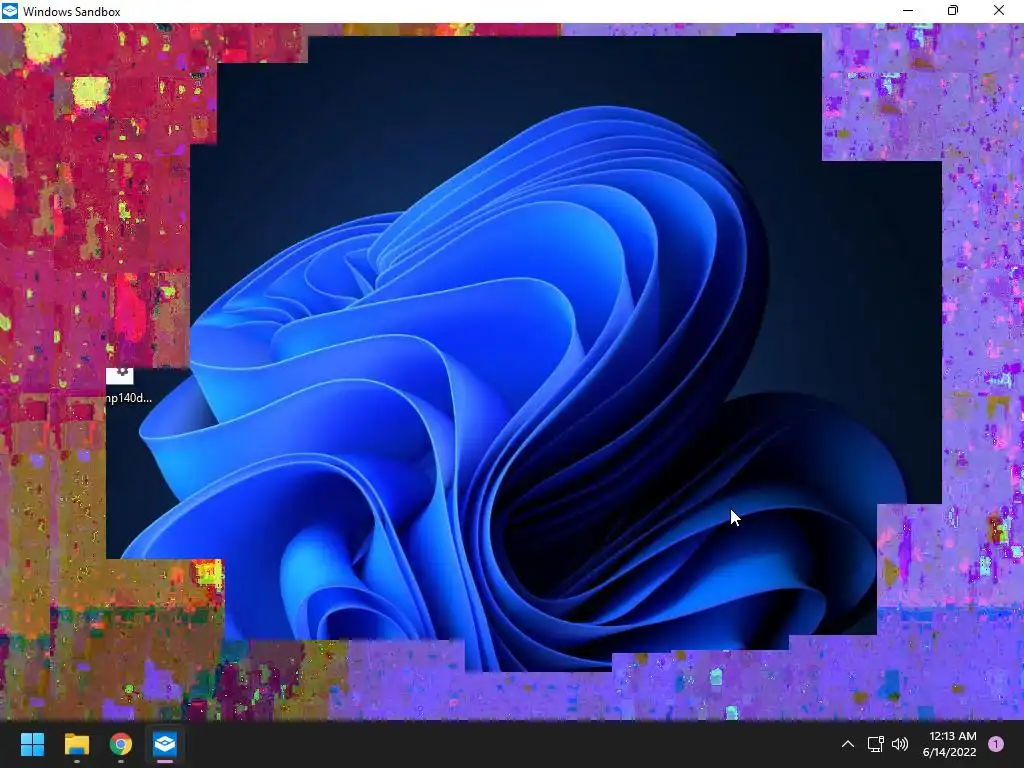Restore down the Windows Sandbox window
1024x768 pixels.
[953, 10]
